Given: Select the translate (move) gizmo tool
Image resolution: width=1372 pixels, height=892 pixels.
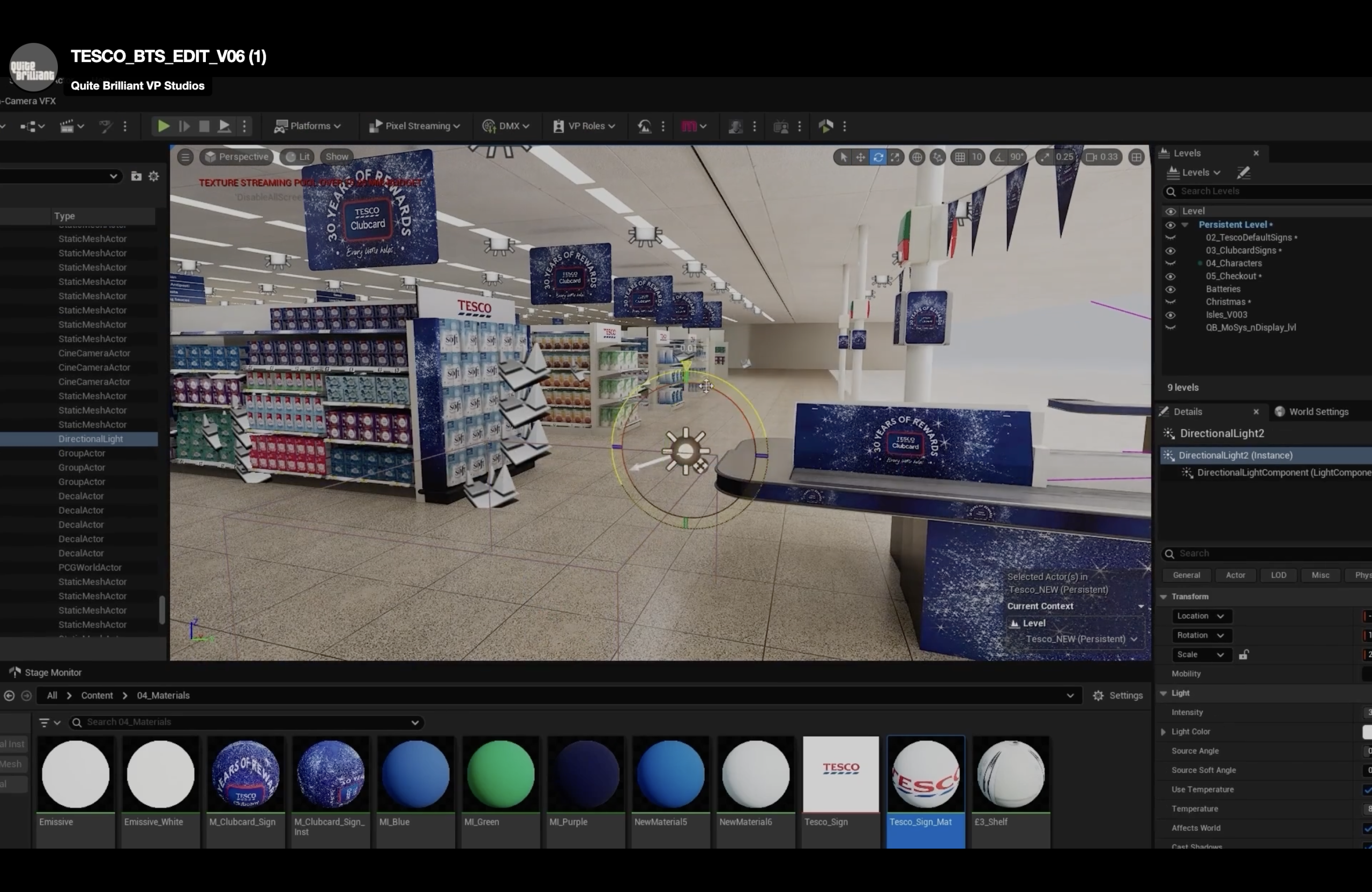Looking at the screenshot, I should pos(860,157).
